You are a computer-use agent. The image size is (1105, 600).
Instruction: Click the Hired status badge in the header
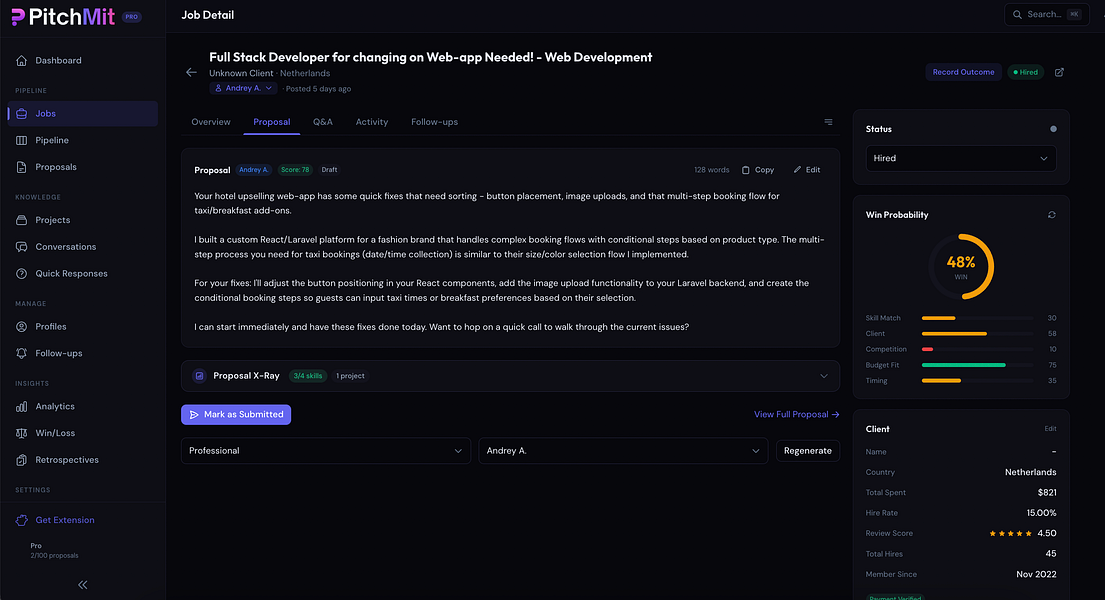point(1025,72)
